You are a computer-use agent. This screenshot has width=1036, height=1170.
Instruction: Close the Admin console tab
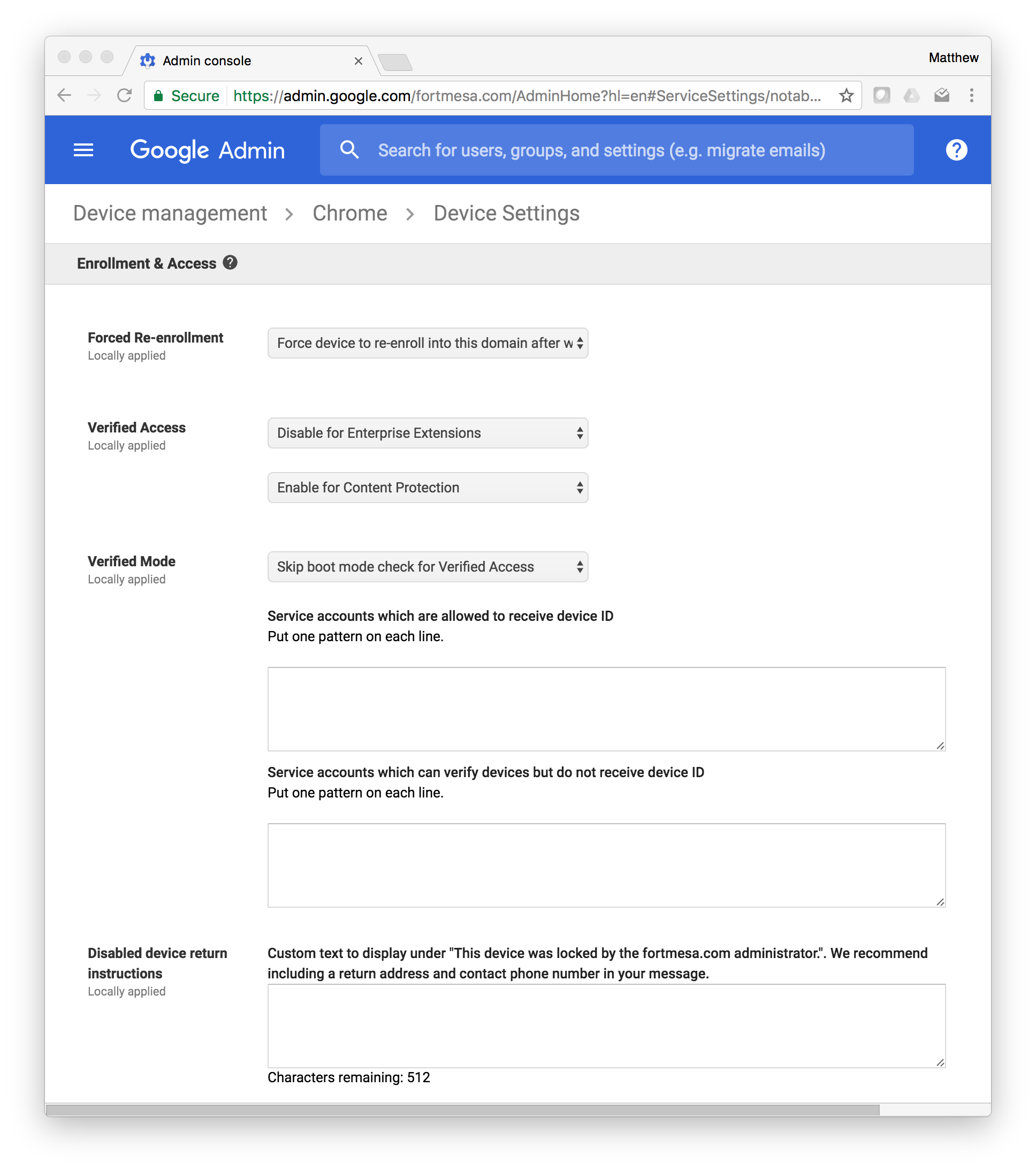click(359, 60)
